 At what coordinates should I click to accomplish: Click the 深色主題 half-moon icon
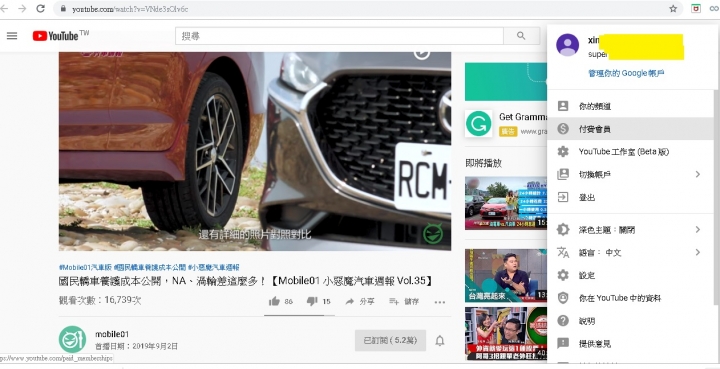click(x=562, y=229)
